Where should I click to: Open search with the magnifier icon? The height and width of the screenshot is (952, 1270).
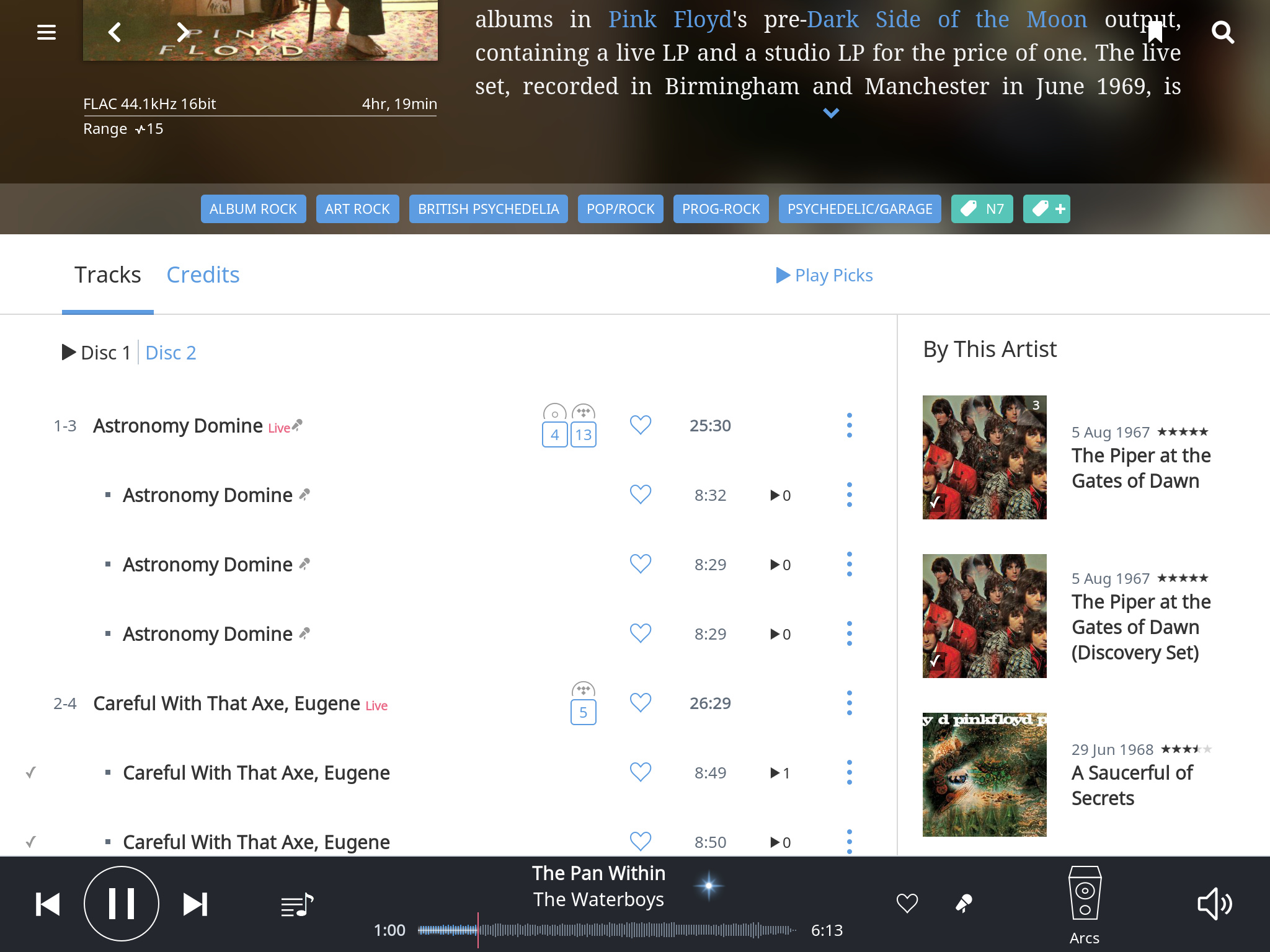[x=1223, y=32]
